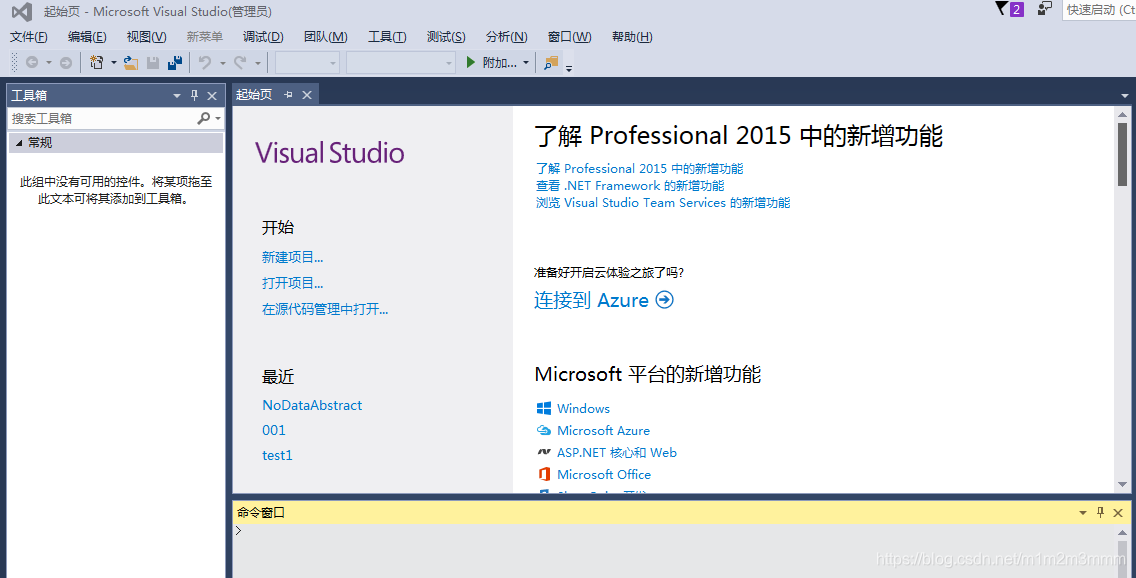
Task: Click the 新建项目... link
Action: pos(293,257)
